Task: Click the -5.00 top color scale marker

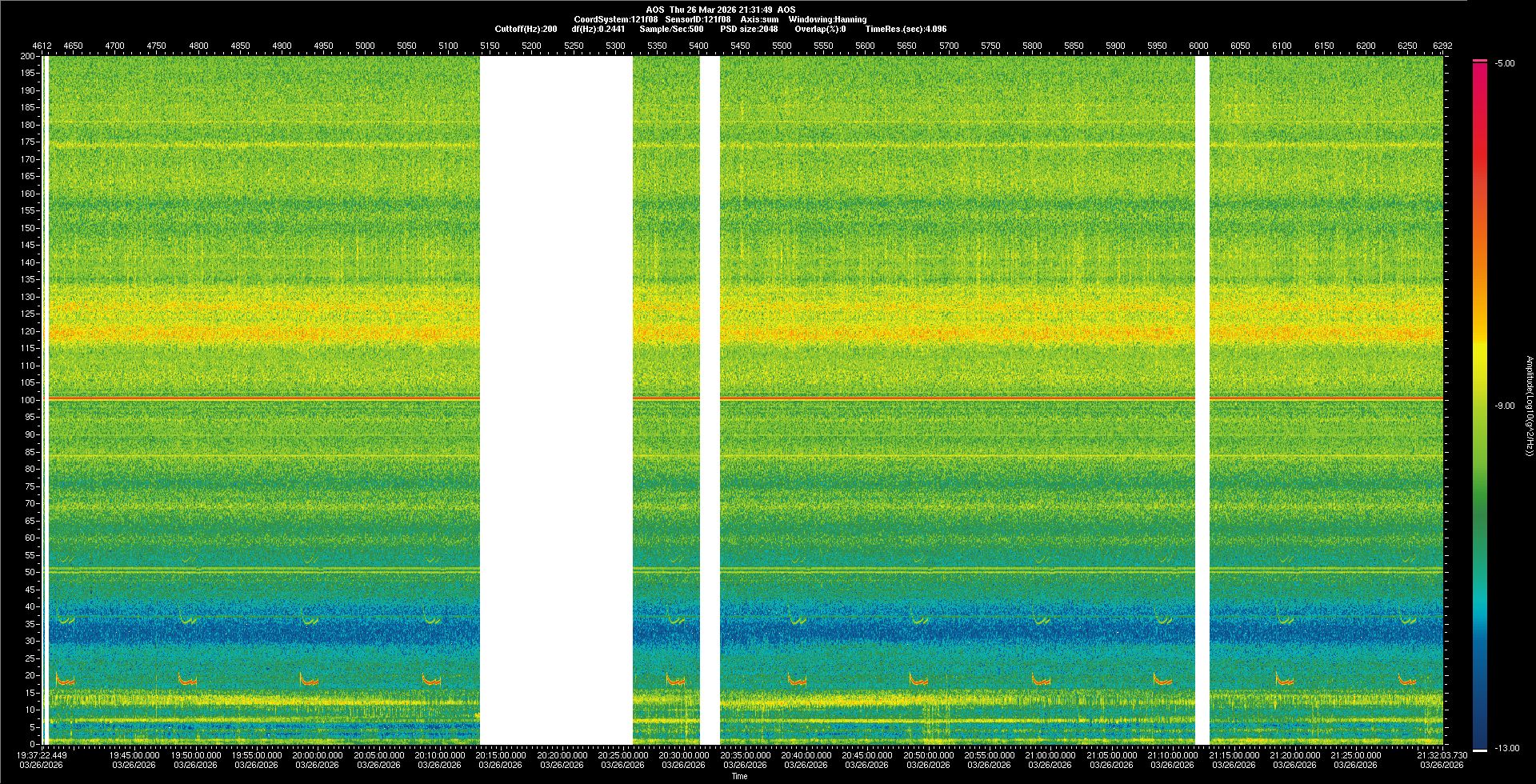Action: 1505,63
